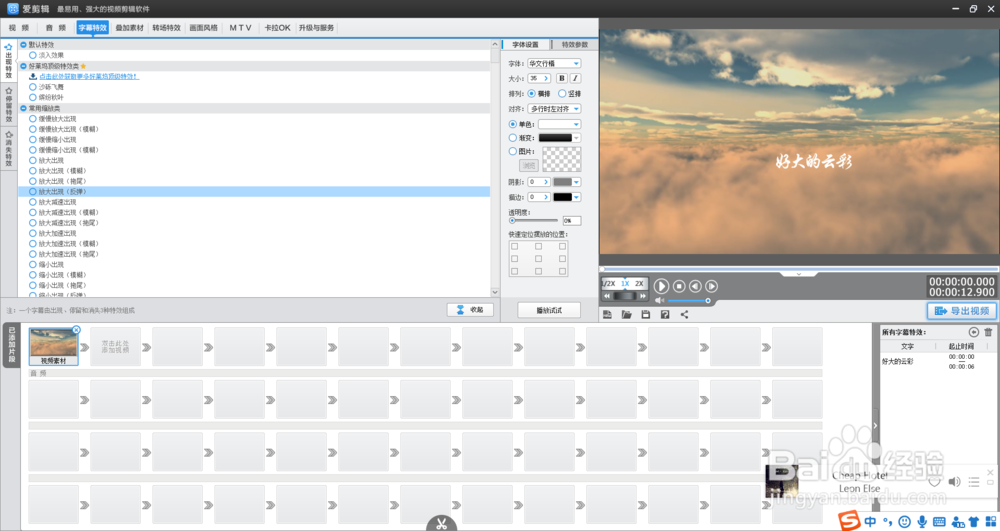Click the scissors cut icon at bottom
The width and height of the screenshot is (1000, 531).
441,524
